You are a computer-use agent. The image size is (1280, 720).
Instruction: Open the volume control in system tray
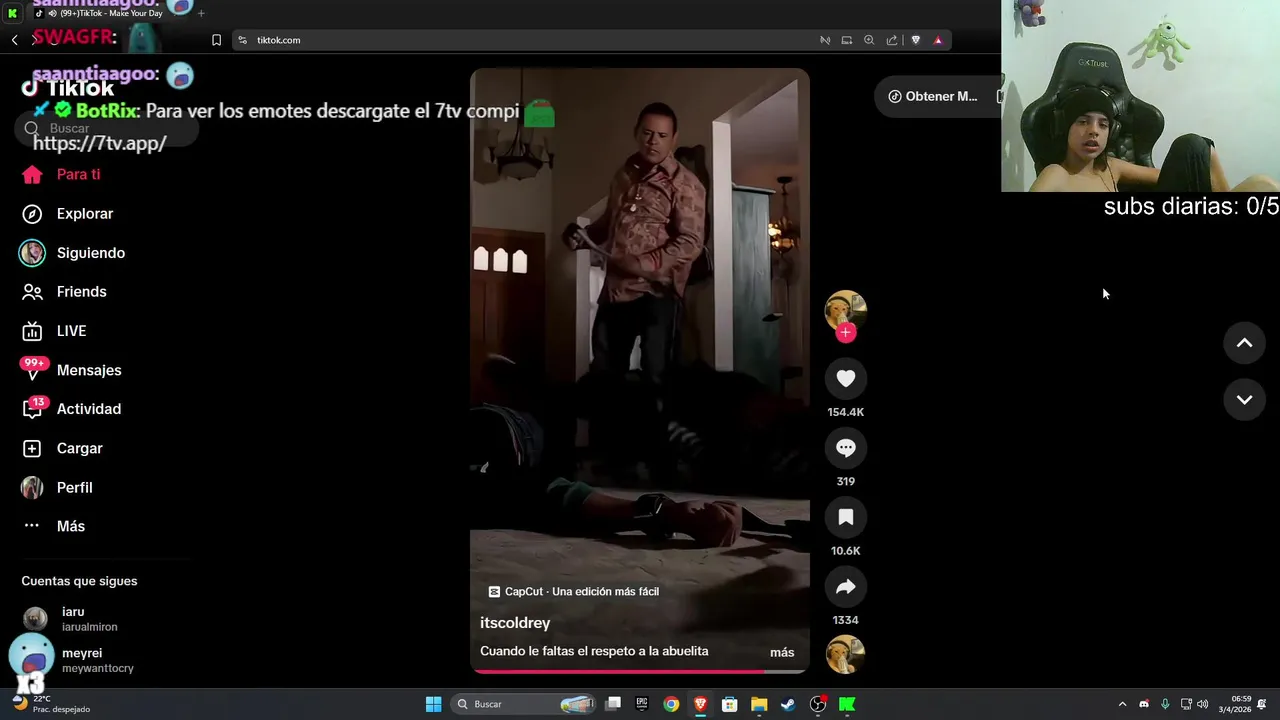[1202, 704]
